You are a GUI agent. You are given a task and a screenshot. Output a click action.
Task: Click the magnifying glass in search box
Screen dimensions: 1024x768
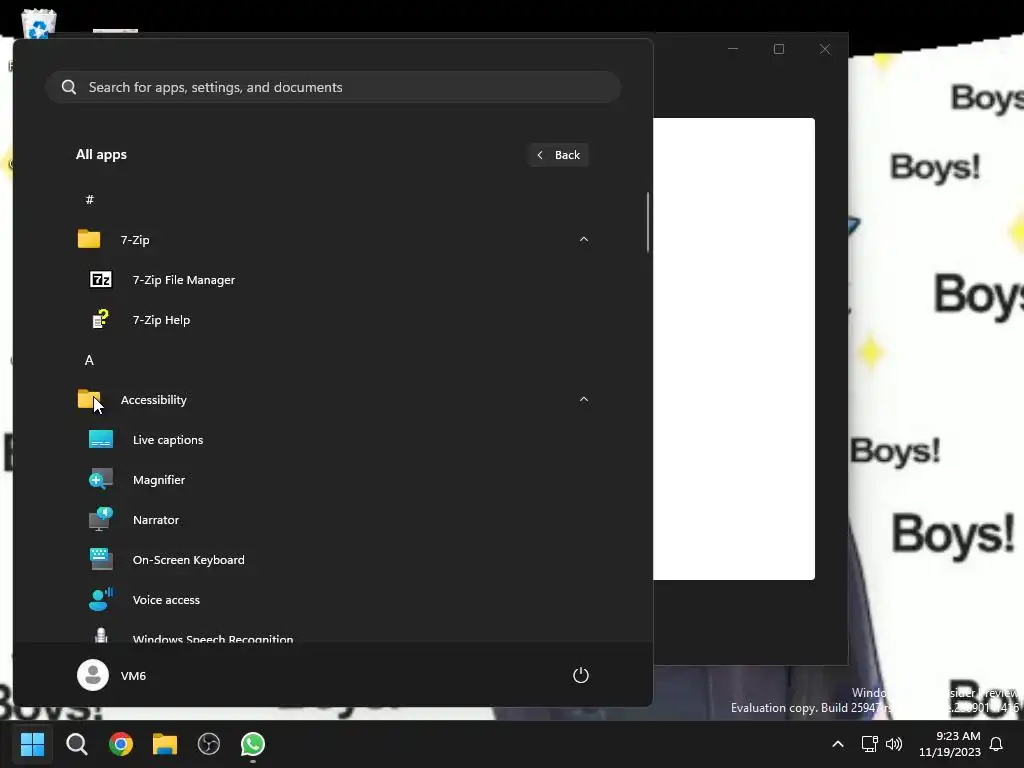tap(69, 87)
